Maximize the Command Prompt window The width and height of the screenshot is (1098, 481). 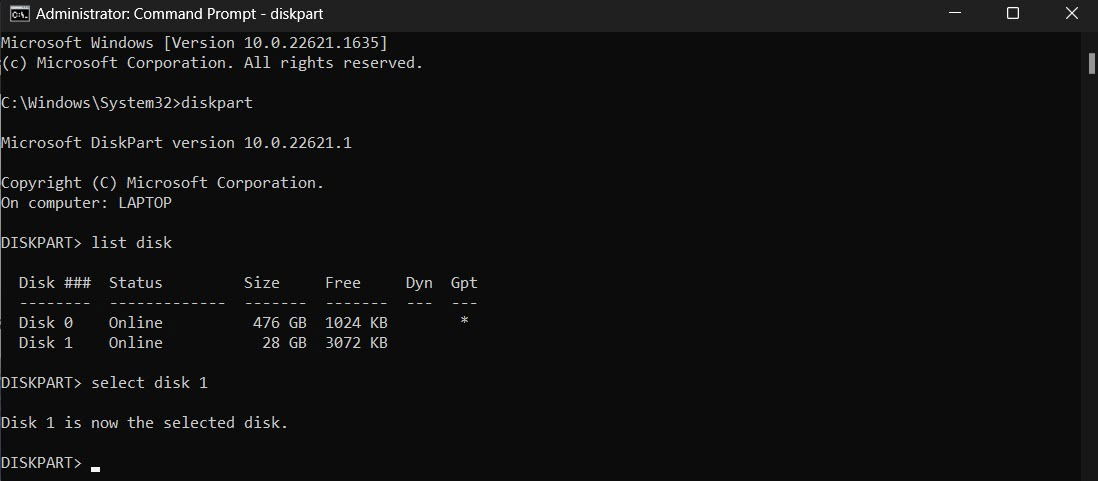[1013, 13]
